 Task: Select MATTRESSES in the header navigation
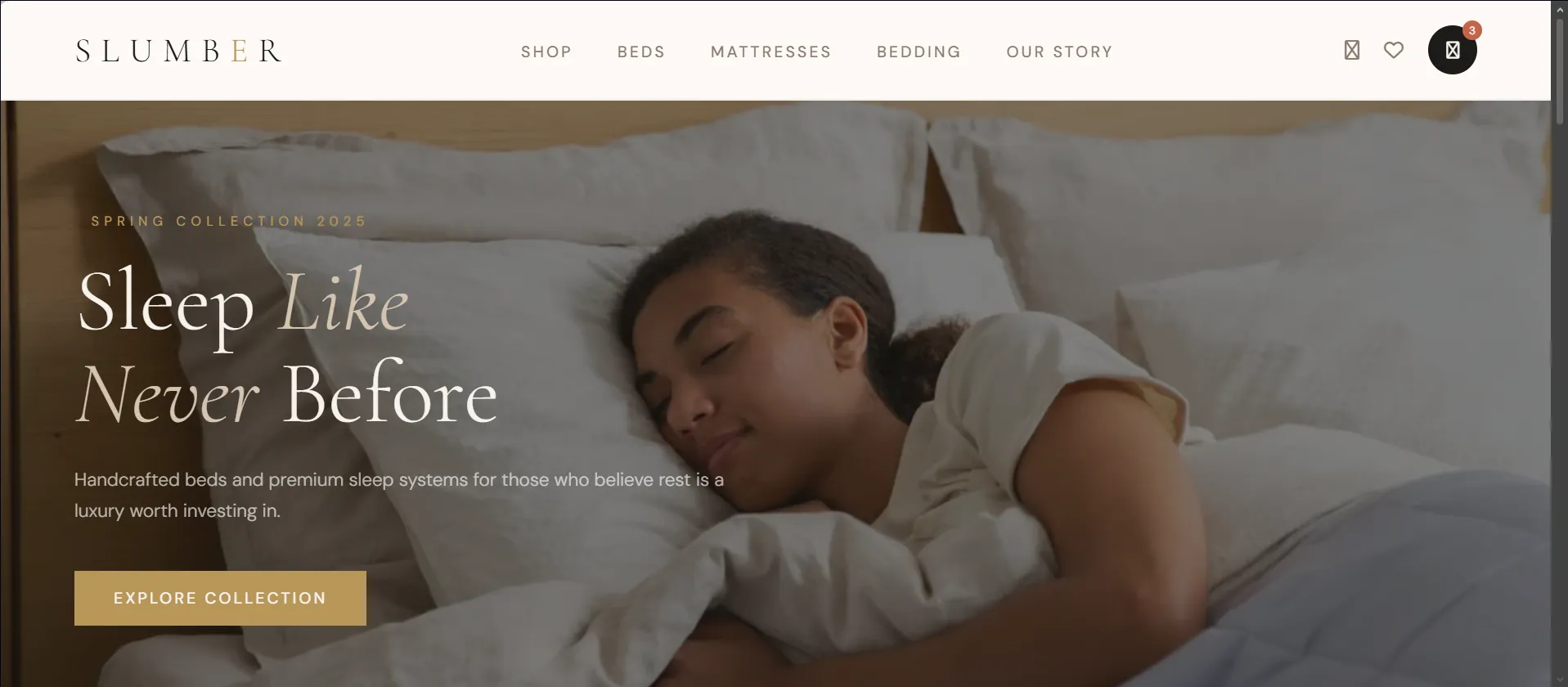pos(771,52)
